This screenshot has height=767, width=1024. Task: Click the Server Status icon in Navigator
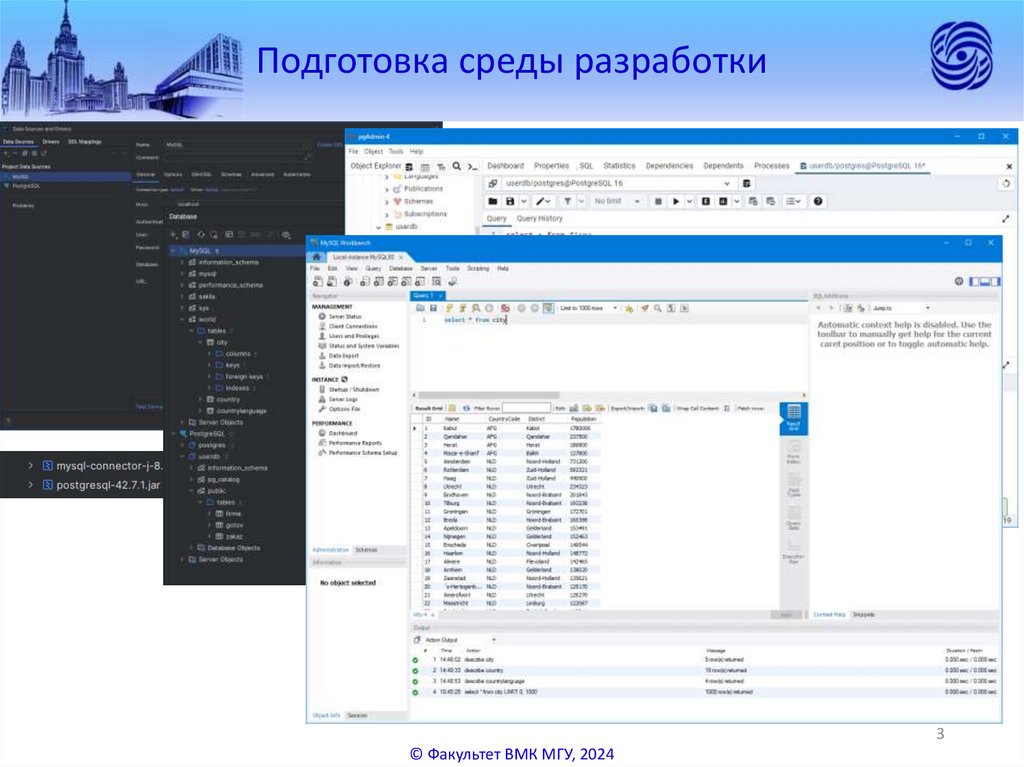point(322,316)
